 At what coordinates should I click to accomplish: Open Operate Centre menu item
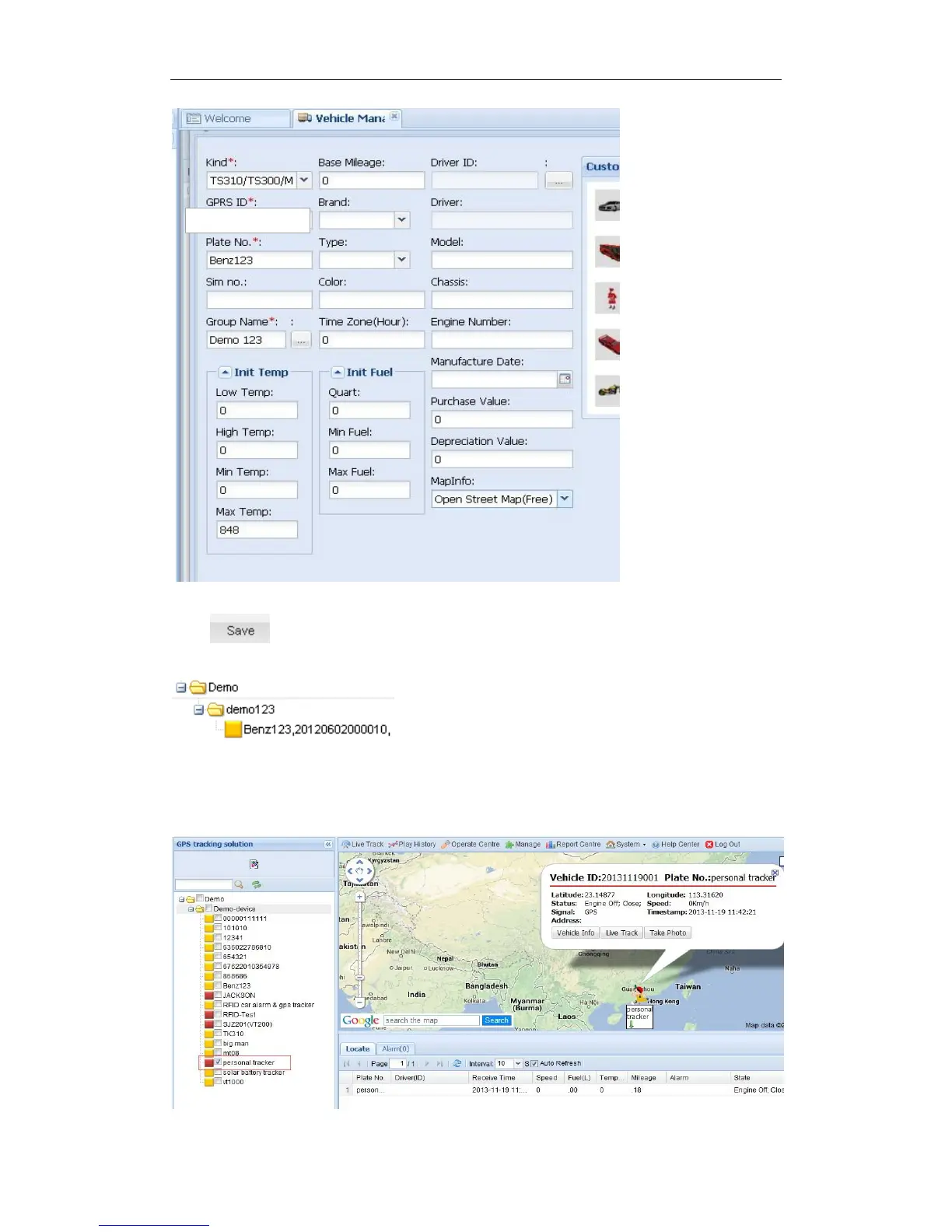click(x=470, y=844)
